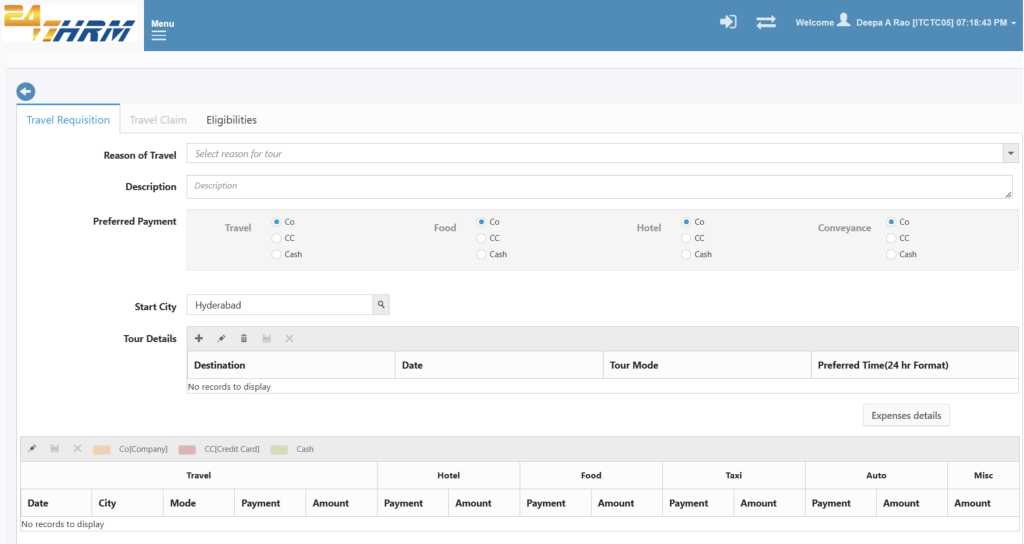Click the sign-in arrow icon in header
The width and height of the screenshot is (1024, 544).
tap(728, 22)
